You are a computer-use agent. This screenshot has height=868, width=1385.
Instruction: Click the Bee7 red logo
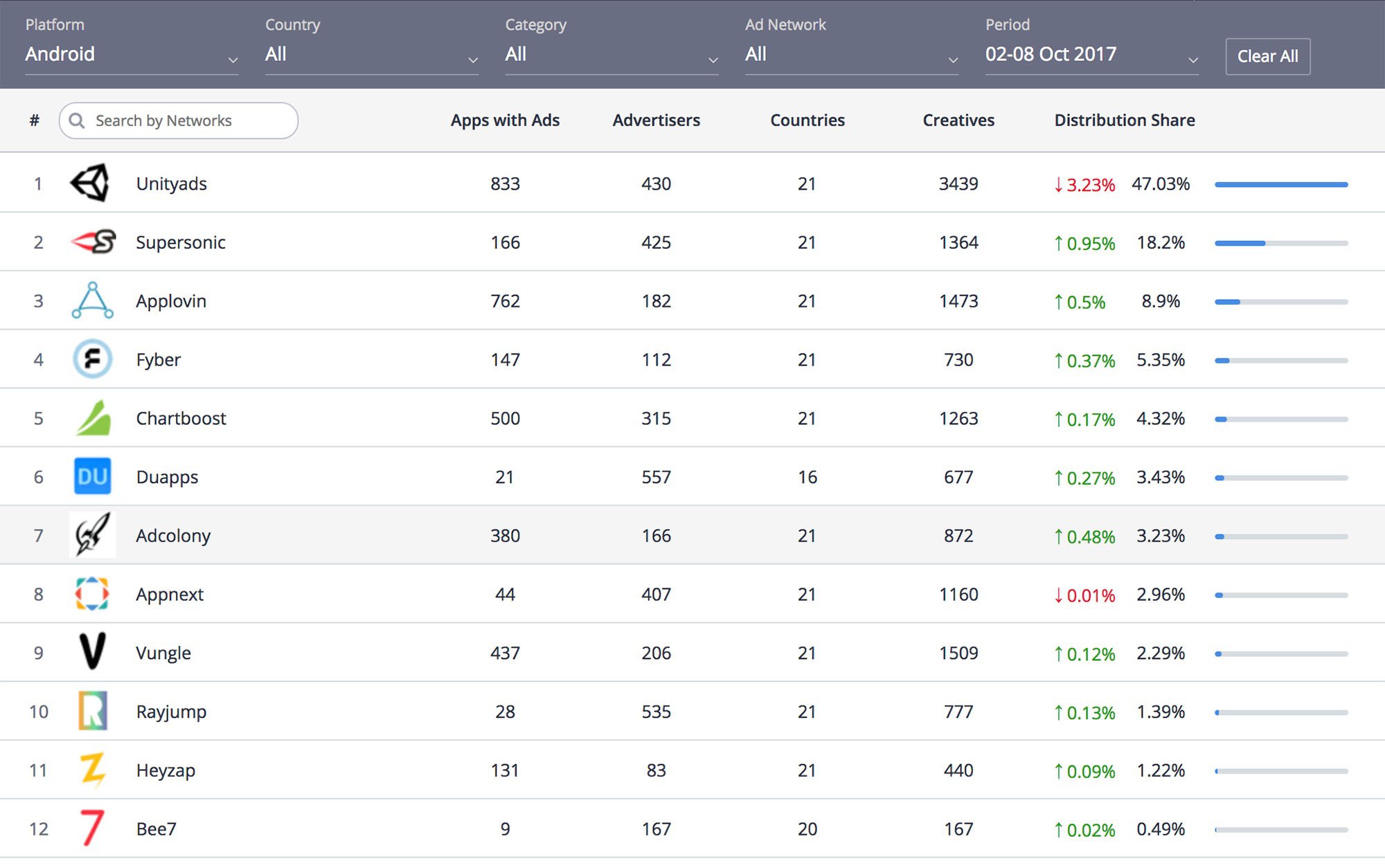93,828
